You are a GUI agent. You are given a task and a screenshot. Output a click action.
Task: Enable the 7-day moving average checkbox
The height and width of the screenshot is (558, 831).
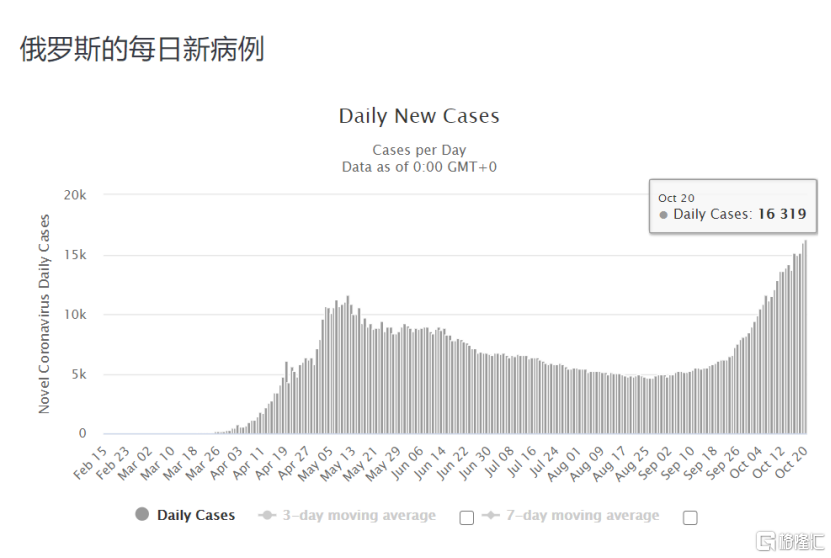click(689, 517)
